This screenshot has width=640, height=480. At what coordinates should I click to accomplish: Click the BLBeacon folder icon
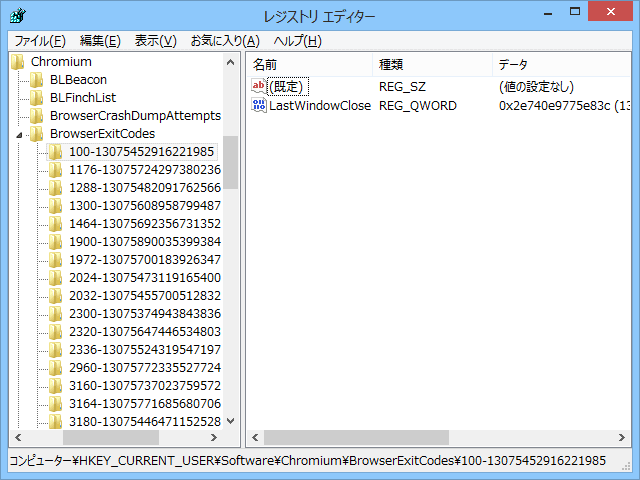pos(37,80)
